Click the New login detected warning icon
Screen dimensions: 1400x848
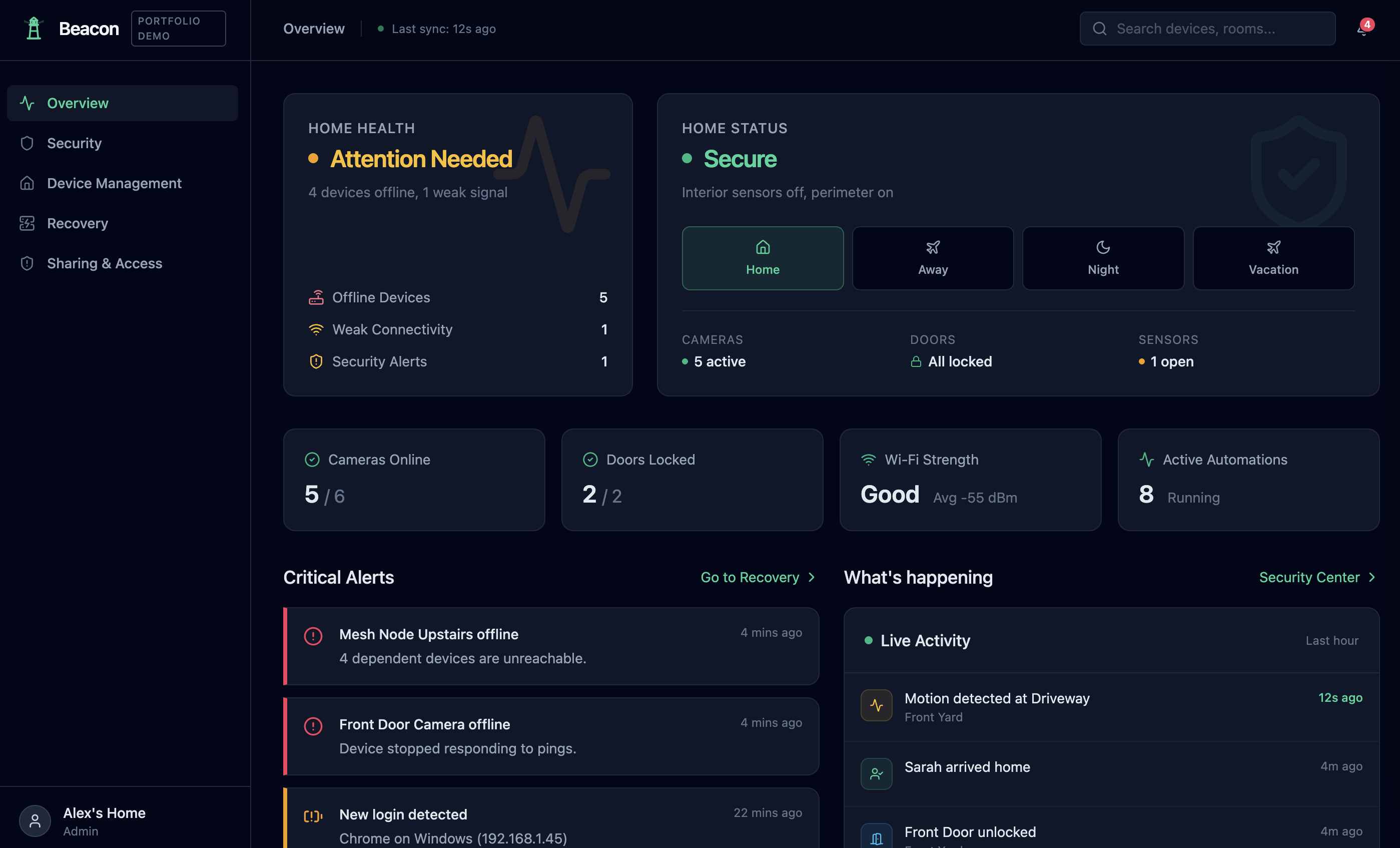313,816
